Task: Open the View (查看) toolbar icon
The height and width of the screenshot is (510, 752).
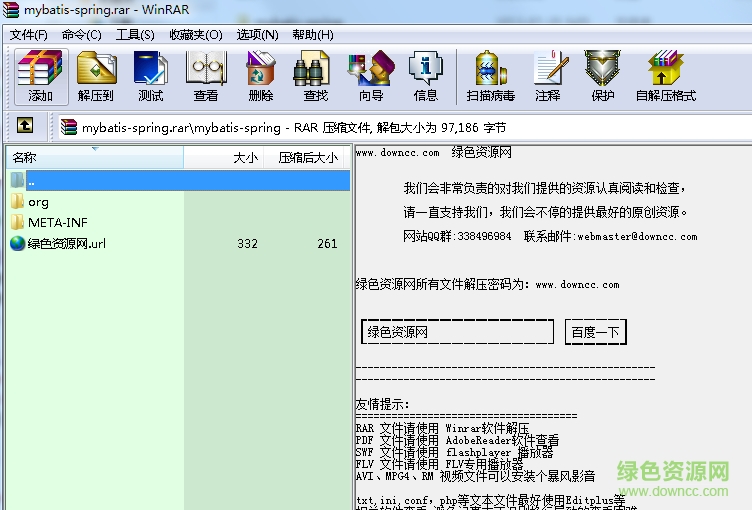Action: (206, 76)
